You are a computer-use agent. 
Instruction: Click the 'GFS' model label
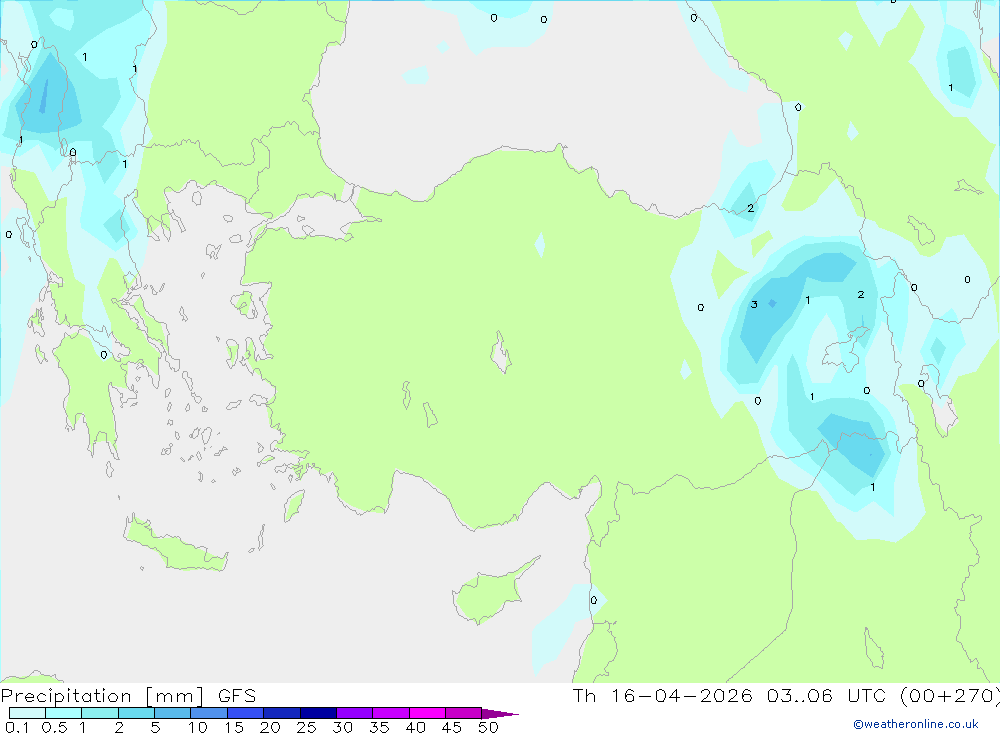tap(237, 696)
